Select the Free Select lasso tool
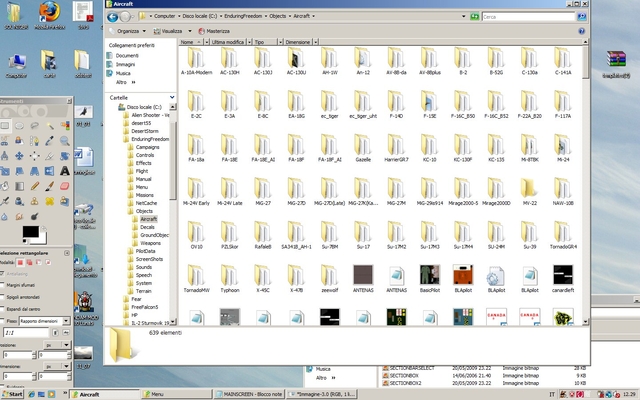 35,125
